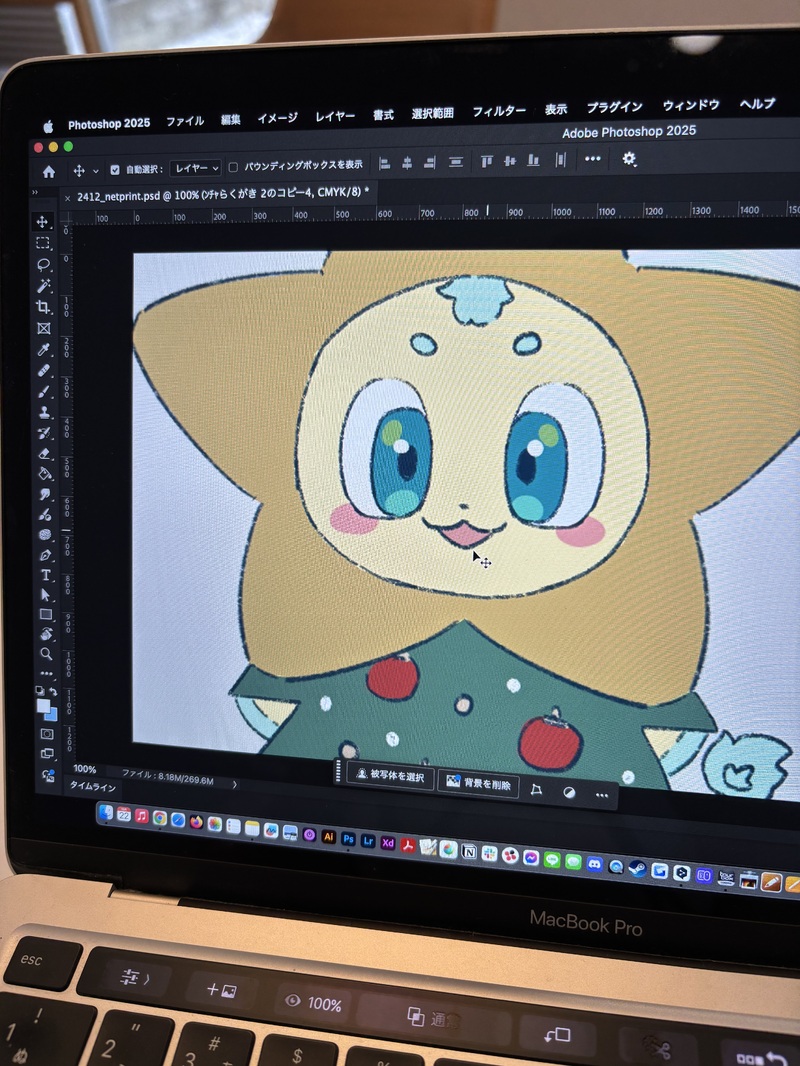Select the History Brush tool
The width and height of the screenshot is (800, 1066).
(x=45, y=432)
